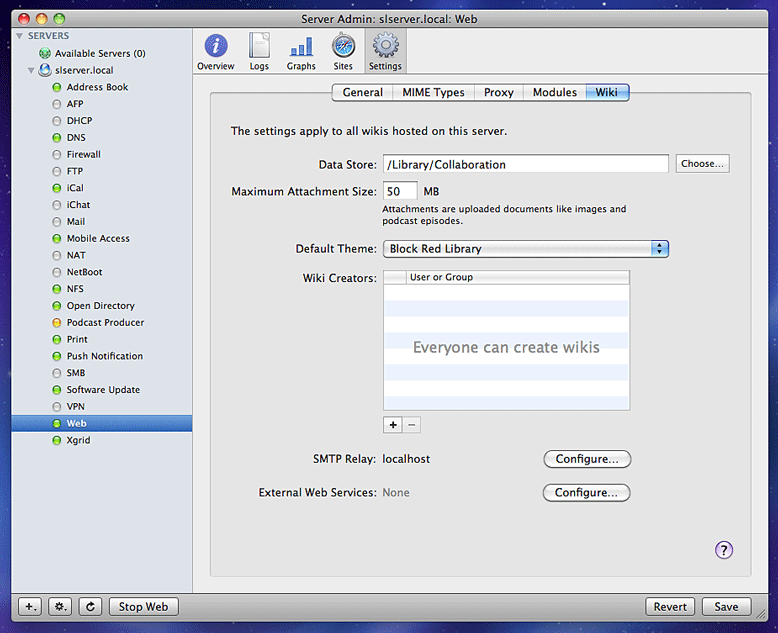Screen dimensions: 778x633
Task: Collapse the slserver.local disclosure triangle
Action: click(x=31, y=70)
